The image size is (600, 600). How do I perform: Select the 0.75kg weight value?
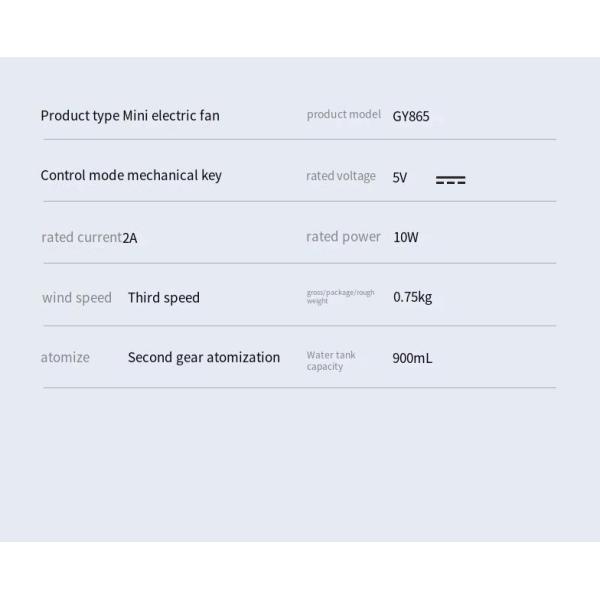tap(412, 297)
